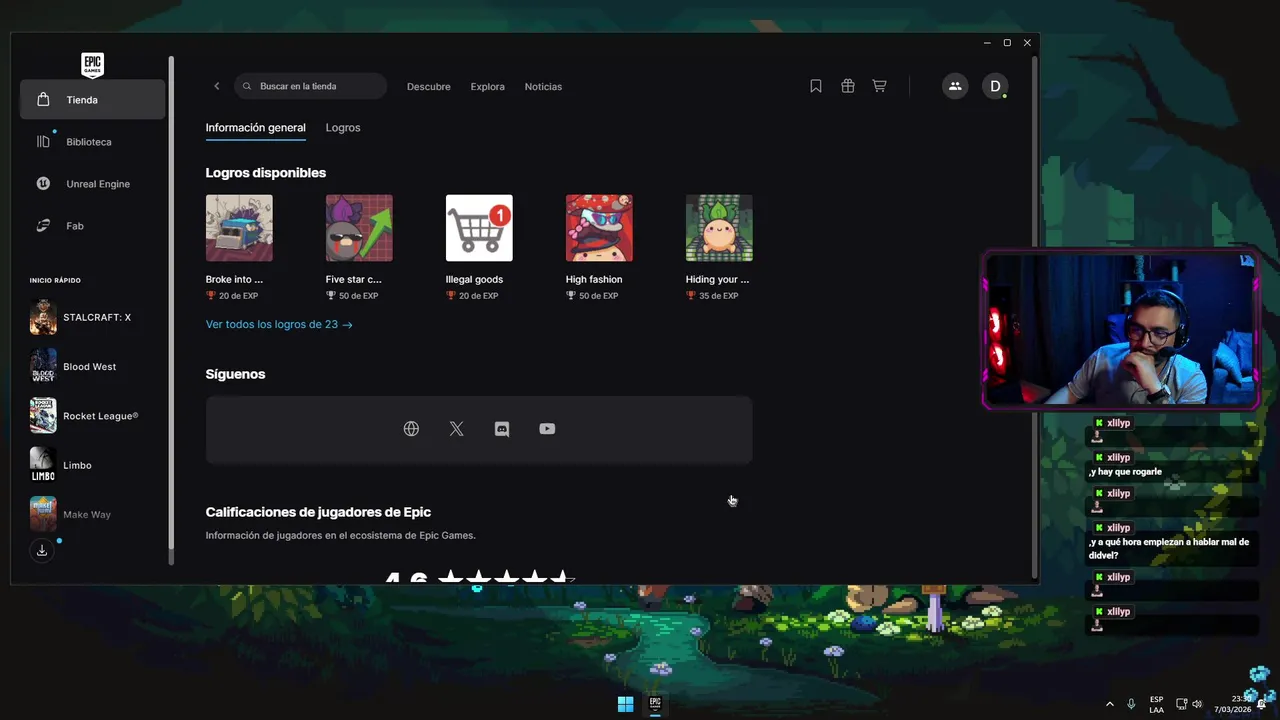Click the Blood West game thumbnail
The height and width of the screenshot is (720, 1280).
(x=43, y=366)
